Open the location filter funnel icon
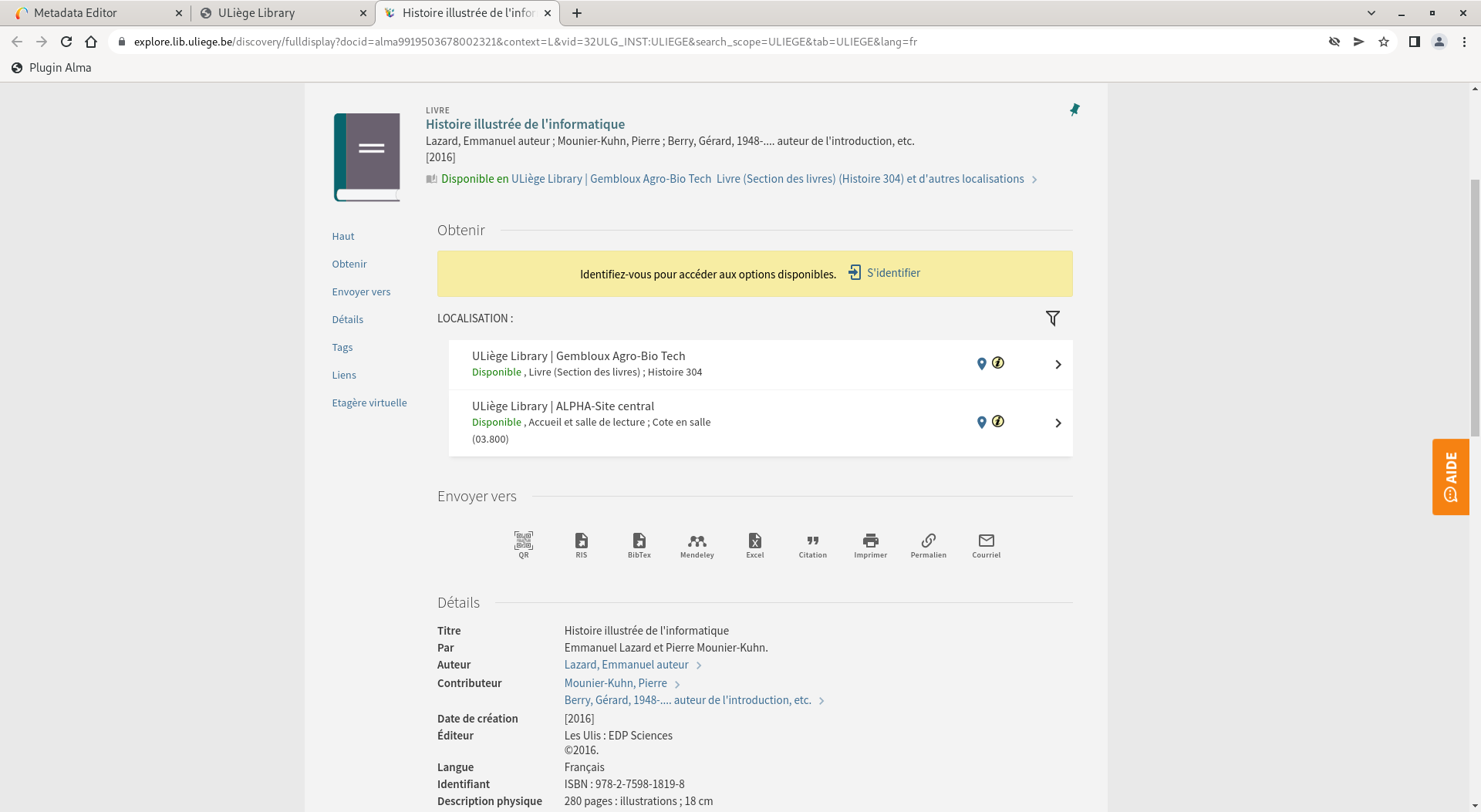This screenshot has height=812, width=1481. point(1053,318)
